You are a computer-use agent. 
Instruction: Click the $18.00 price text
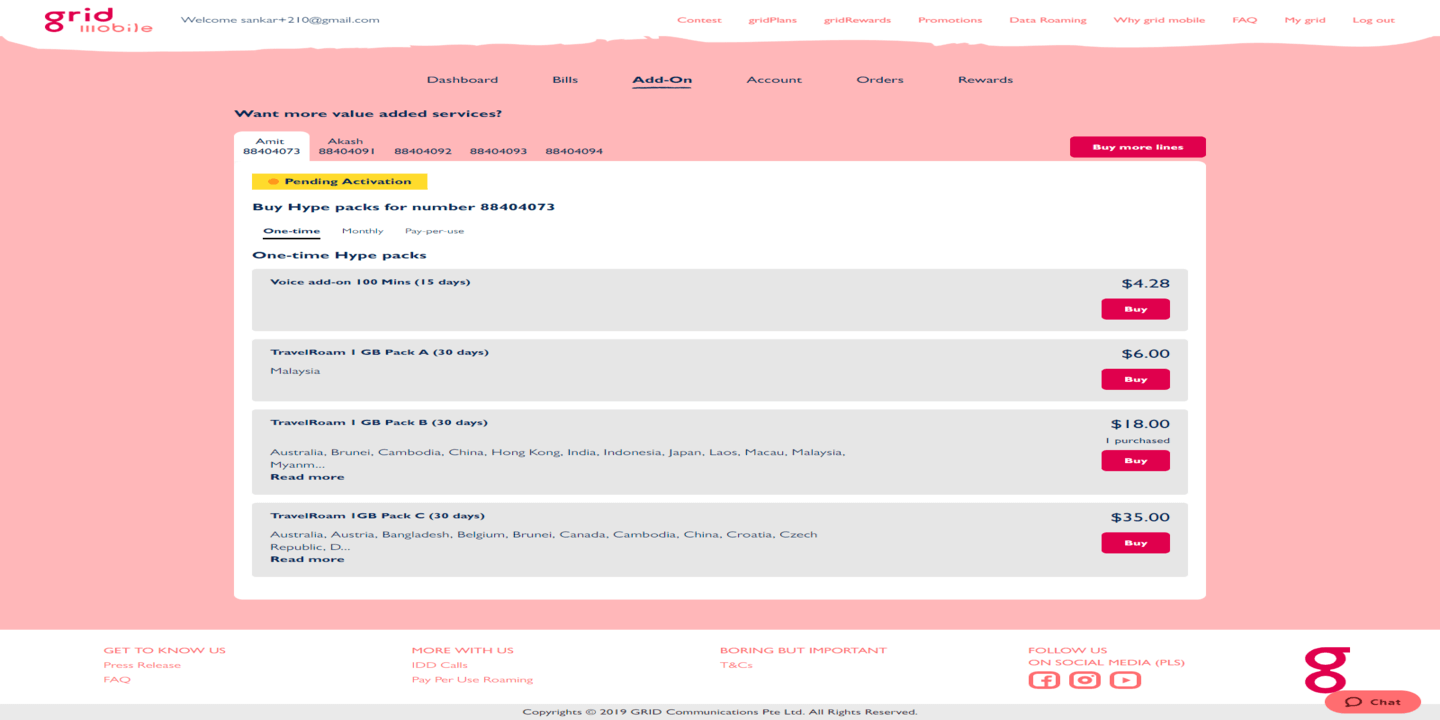1140,424
